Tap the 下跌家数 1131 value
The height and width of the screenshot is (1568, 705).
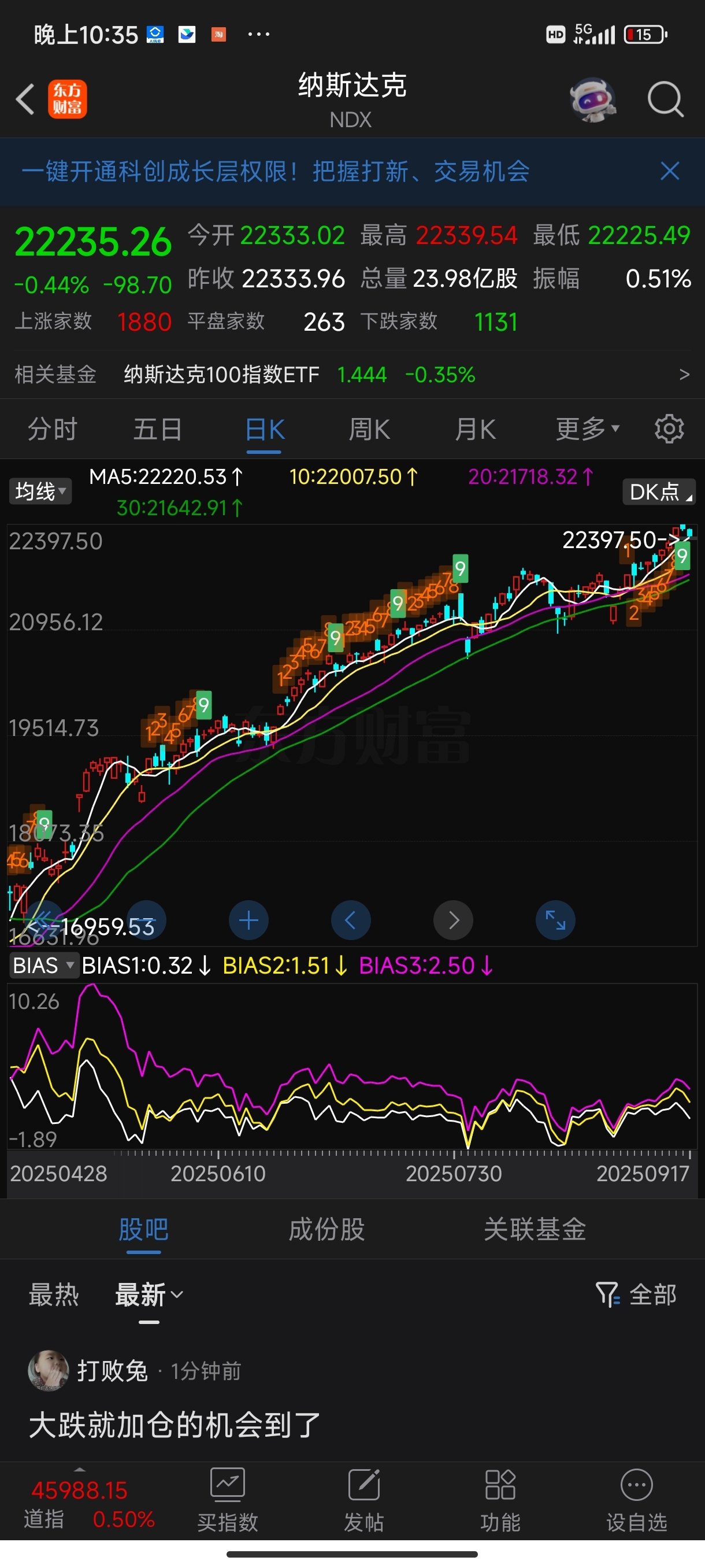pos(496,322)
